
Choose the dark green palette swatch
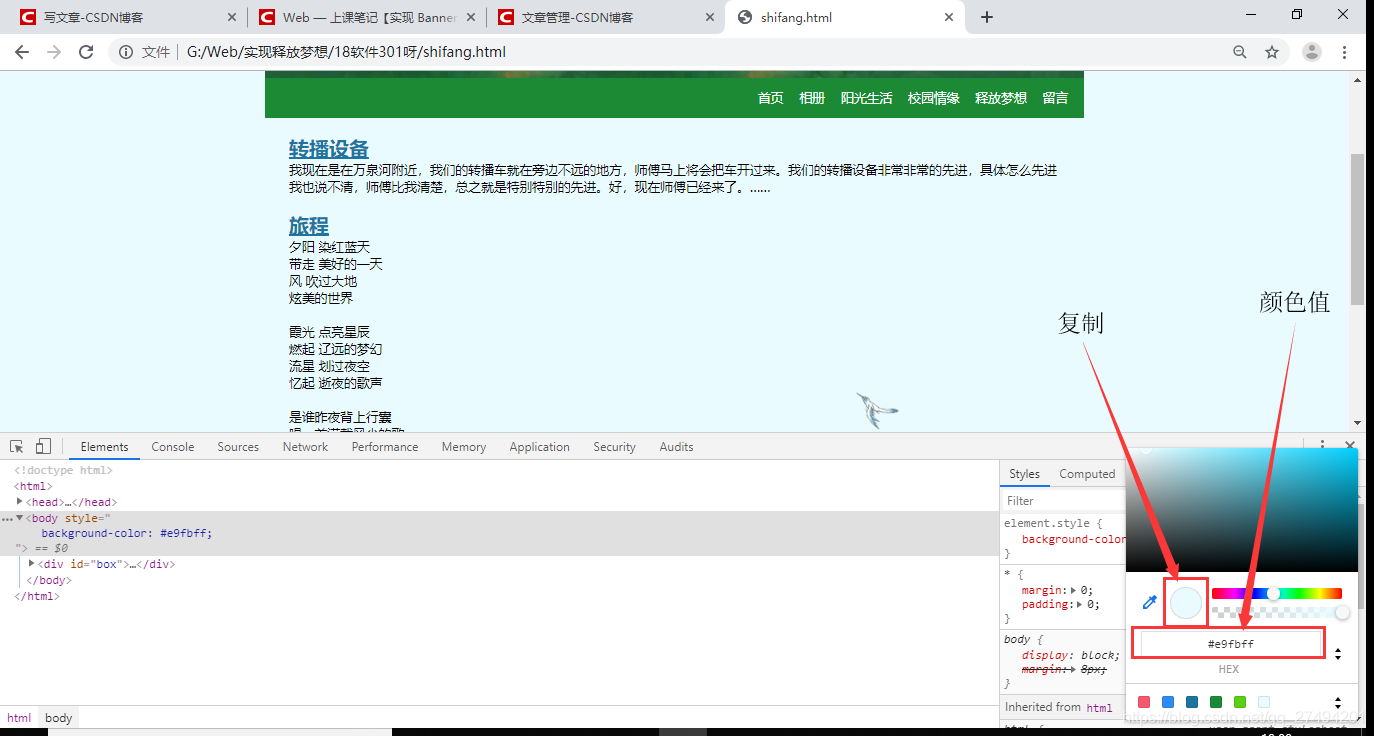1216,702
